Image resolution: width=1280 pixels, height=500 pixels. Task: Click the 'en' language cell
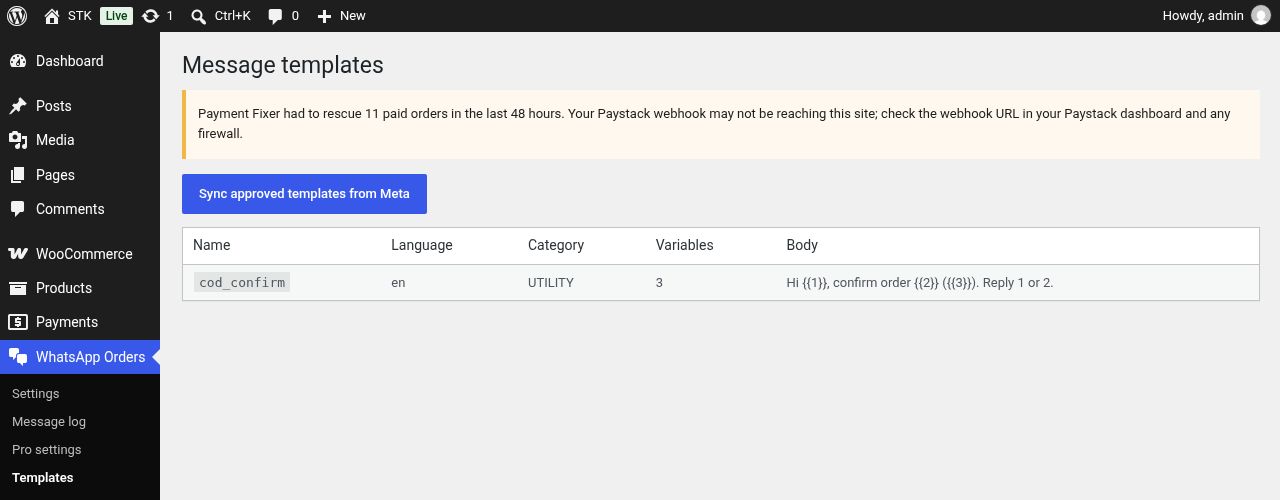[398, 283]
